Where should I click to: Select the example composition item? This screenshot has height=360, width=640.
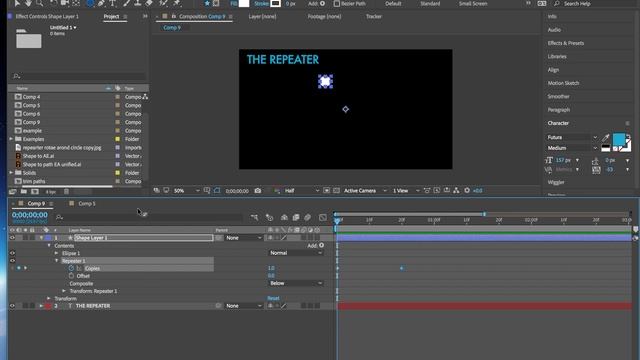coord(32,131)
